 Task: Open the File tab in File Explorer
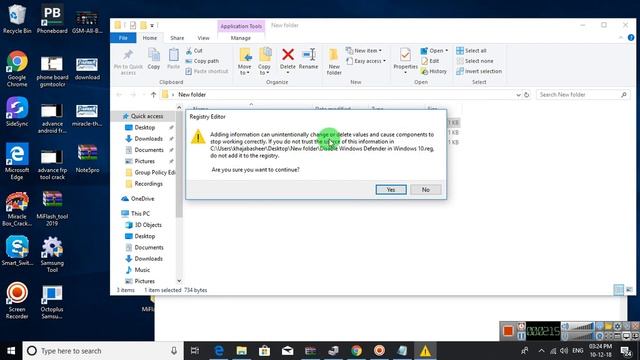pyautogui.click(x=123, y=38)
